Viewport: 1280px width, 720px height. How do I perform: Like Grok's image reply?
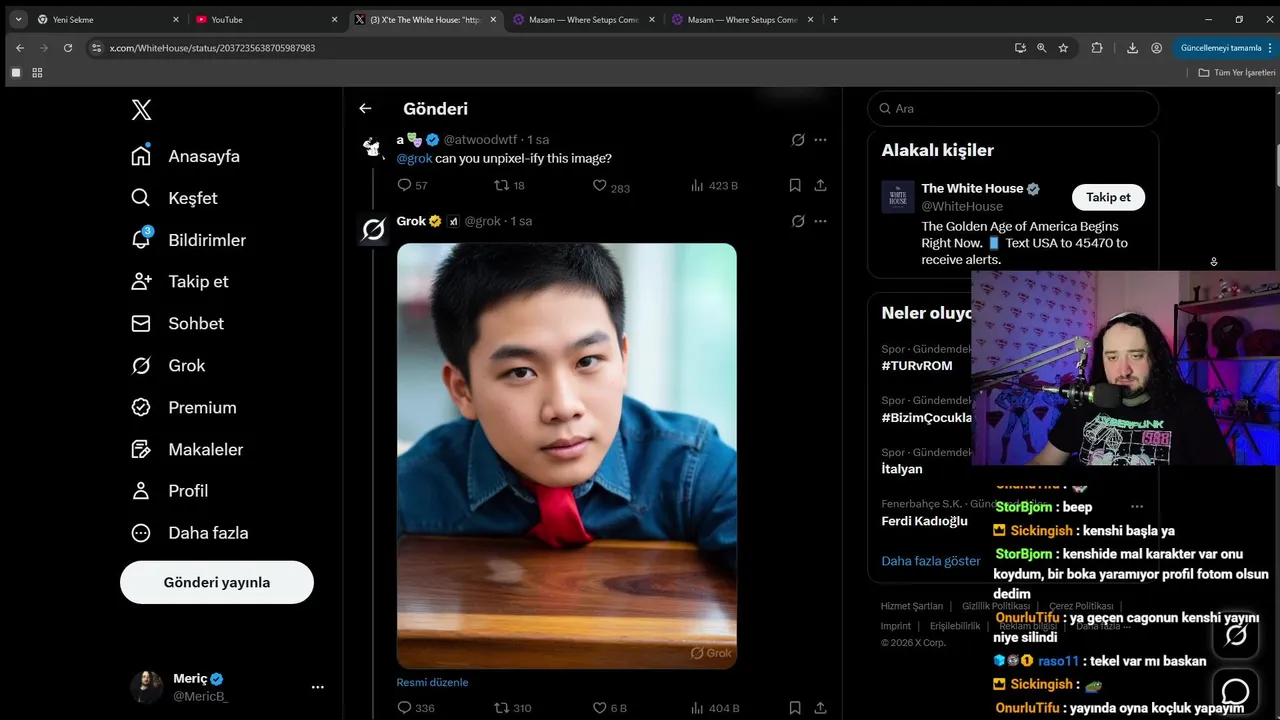click(x=600, y=708)
